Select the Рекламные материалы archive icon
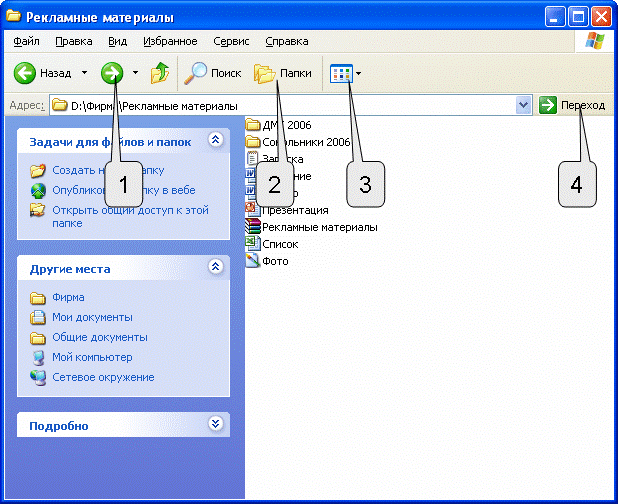Viewport: 618px width, 504px height. click(x=253, y=227)
